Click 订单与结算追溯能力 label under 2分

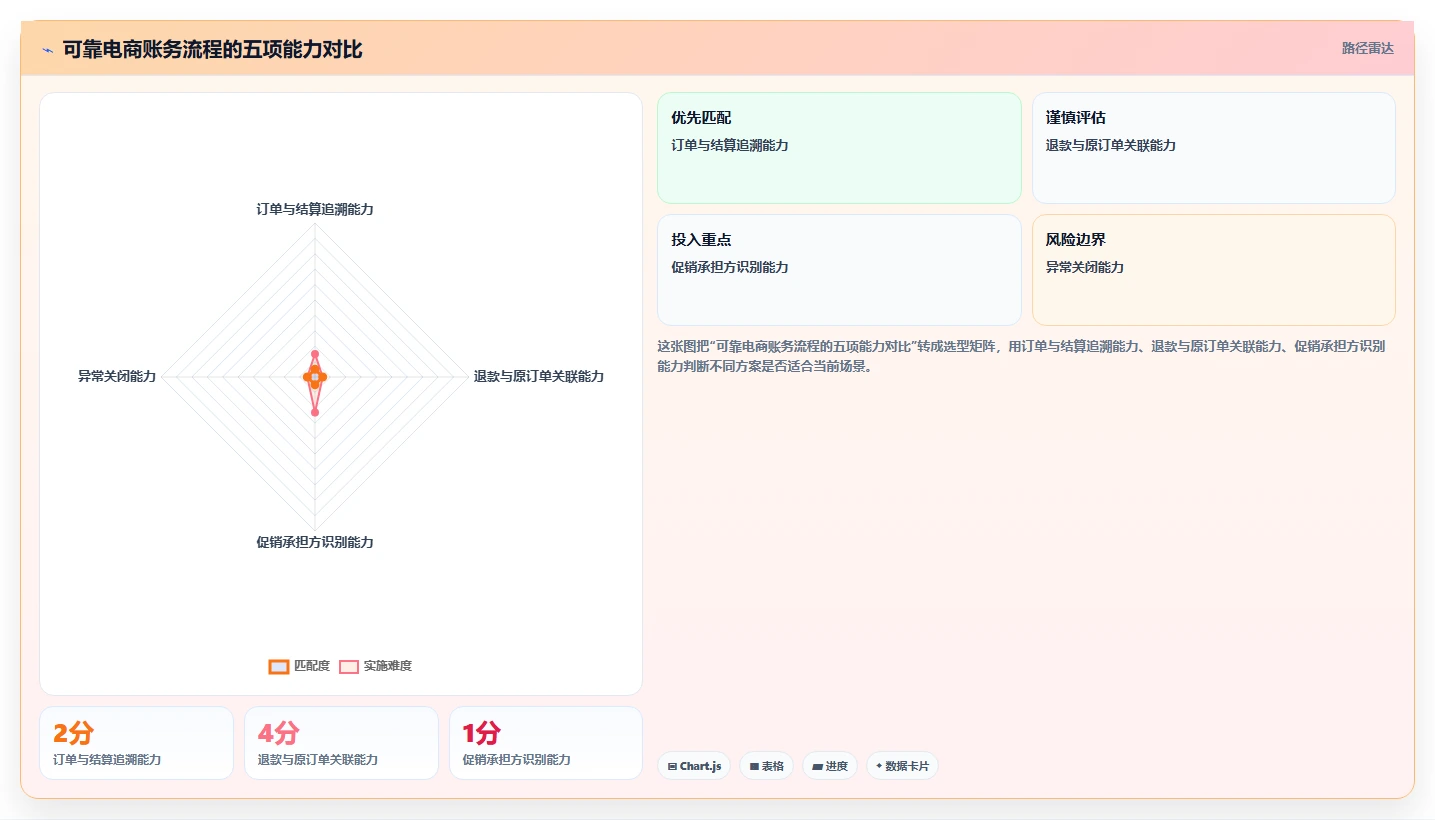point(107,760)
